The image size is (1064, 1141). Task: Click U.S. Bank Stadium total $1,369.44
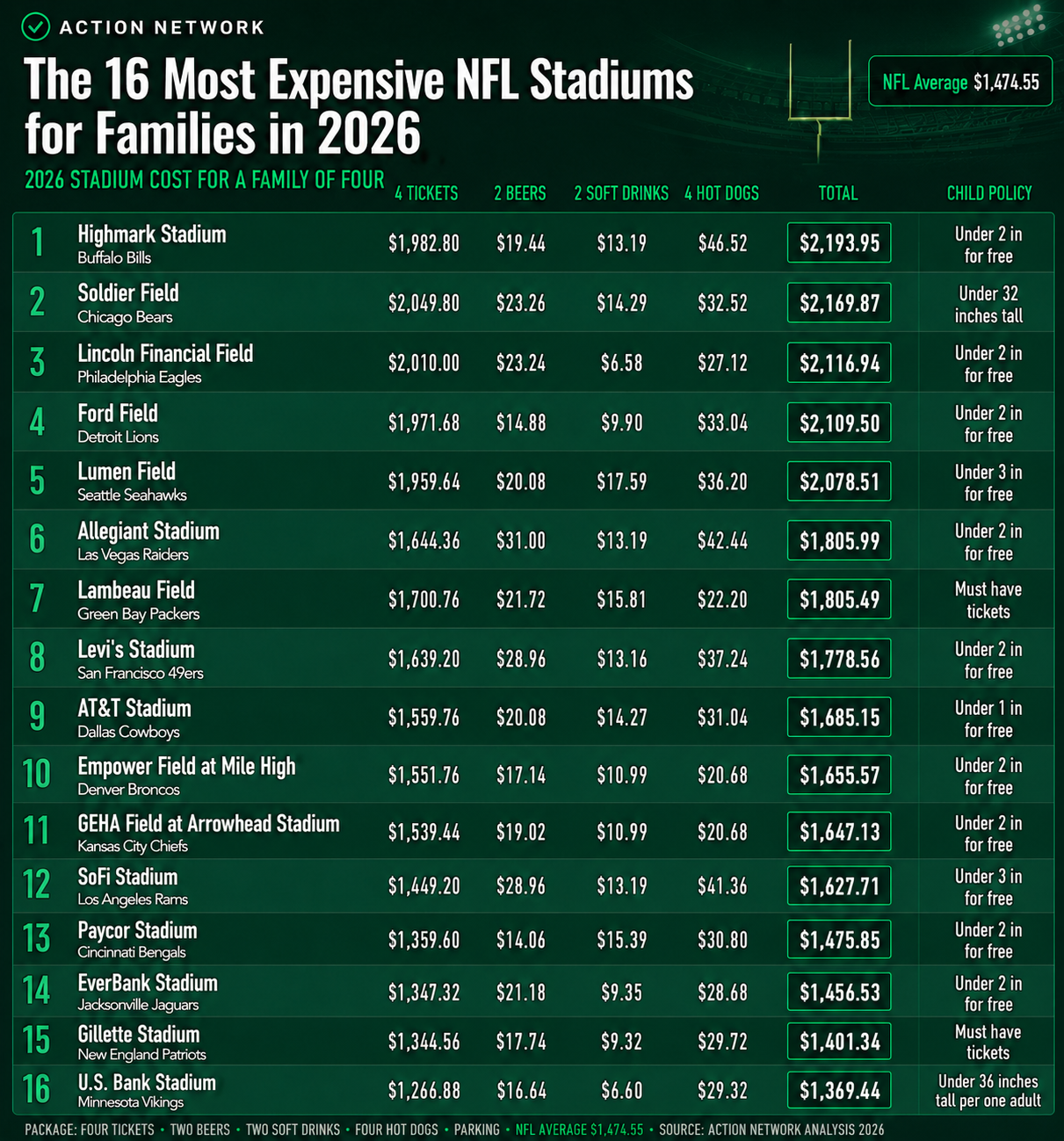(839, 1090)
